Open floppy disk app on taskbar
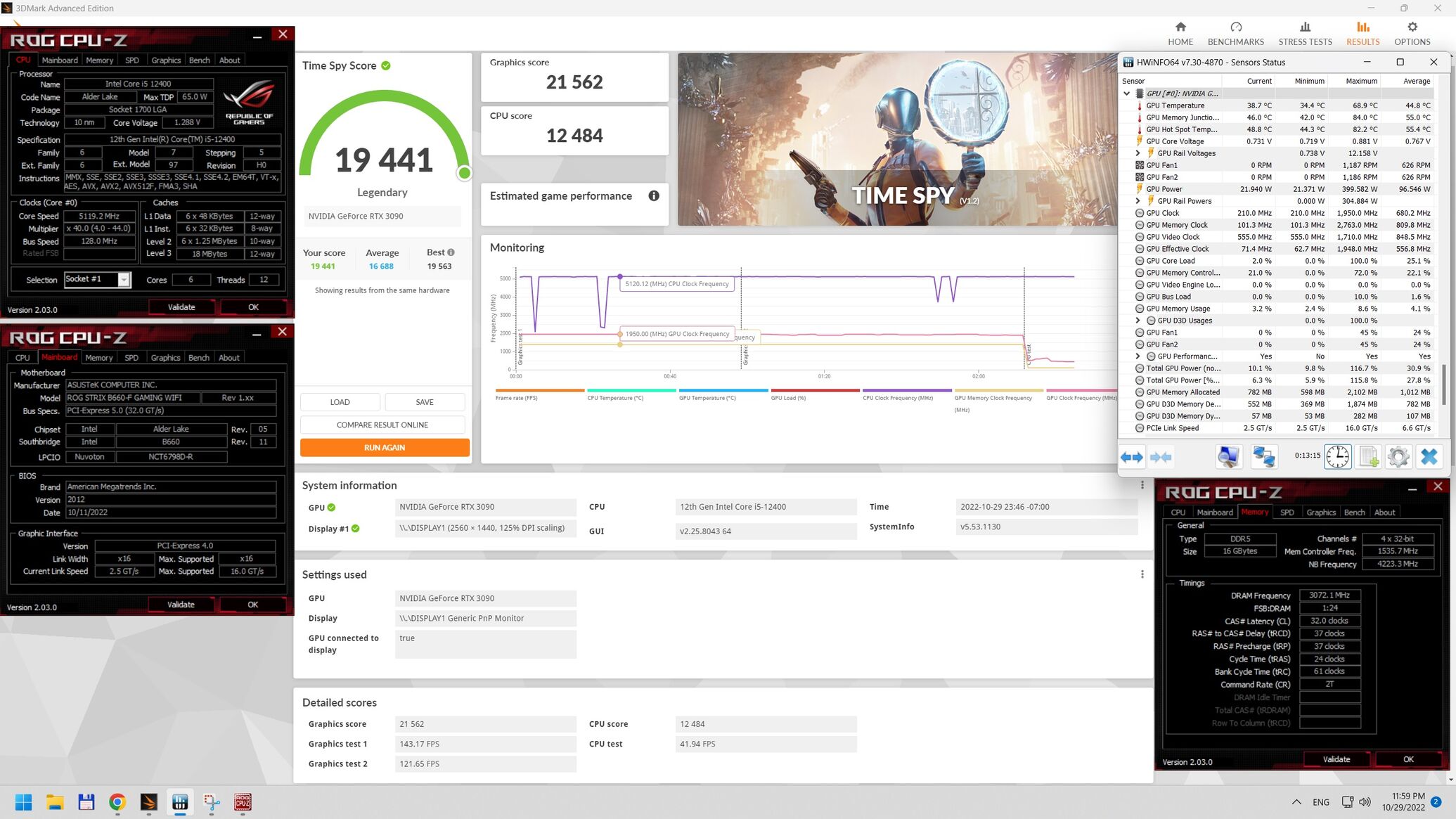Image resolution: width=1456 pixels, height=819 pixels. (86, 802)
